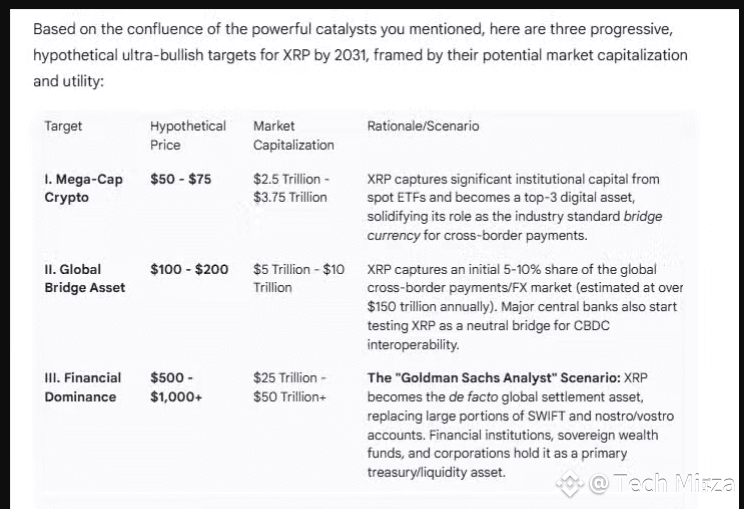Select the II. Global Bridge Asset row label
Image resolution: width=744 pixels, height=509 pixels.
tap(85, 278)
